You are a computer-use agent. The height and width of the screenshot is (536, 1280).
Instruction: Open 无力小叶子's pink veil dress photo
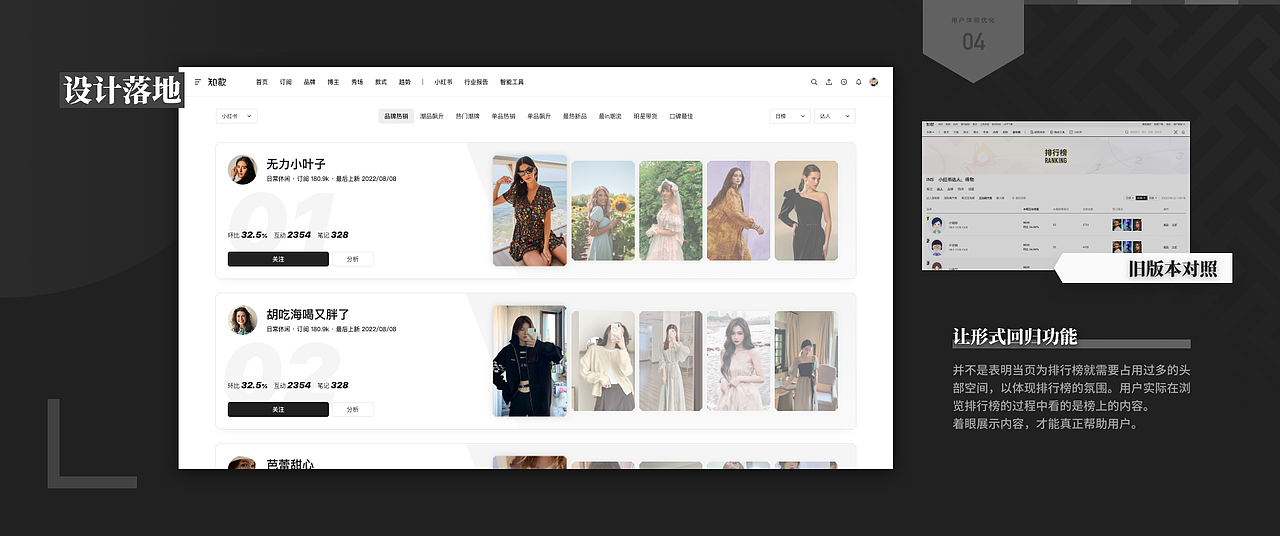tap(671, 211)
